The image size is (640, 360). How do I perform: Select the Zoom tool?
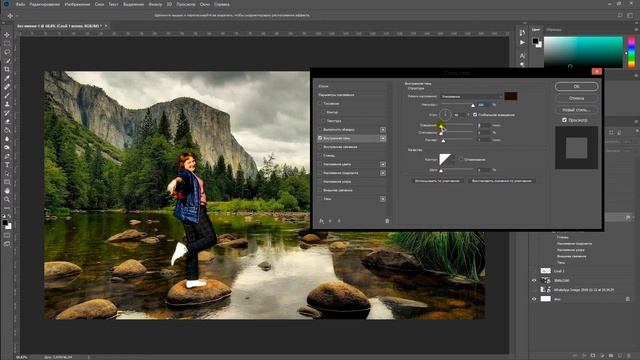(x=7, y=199)
